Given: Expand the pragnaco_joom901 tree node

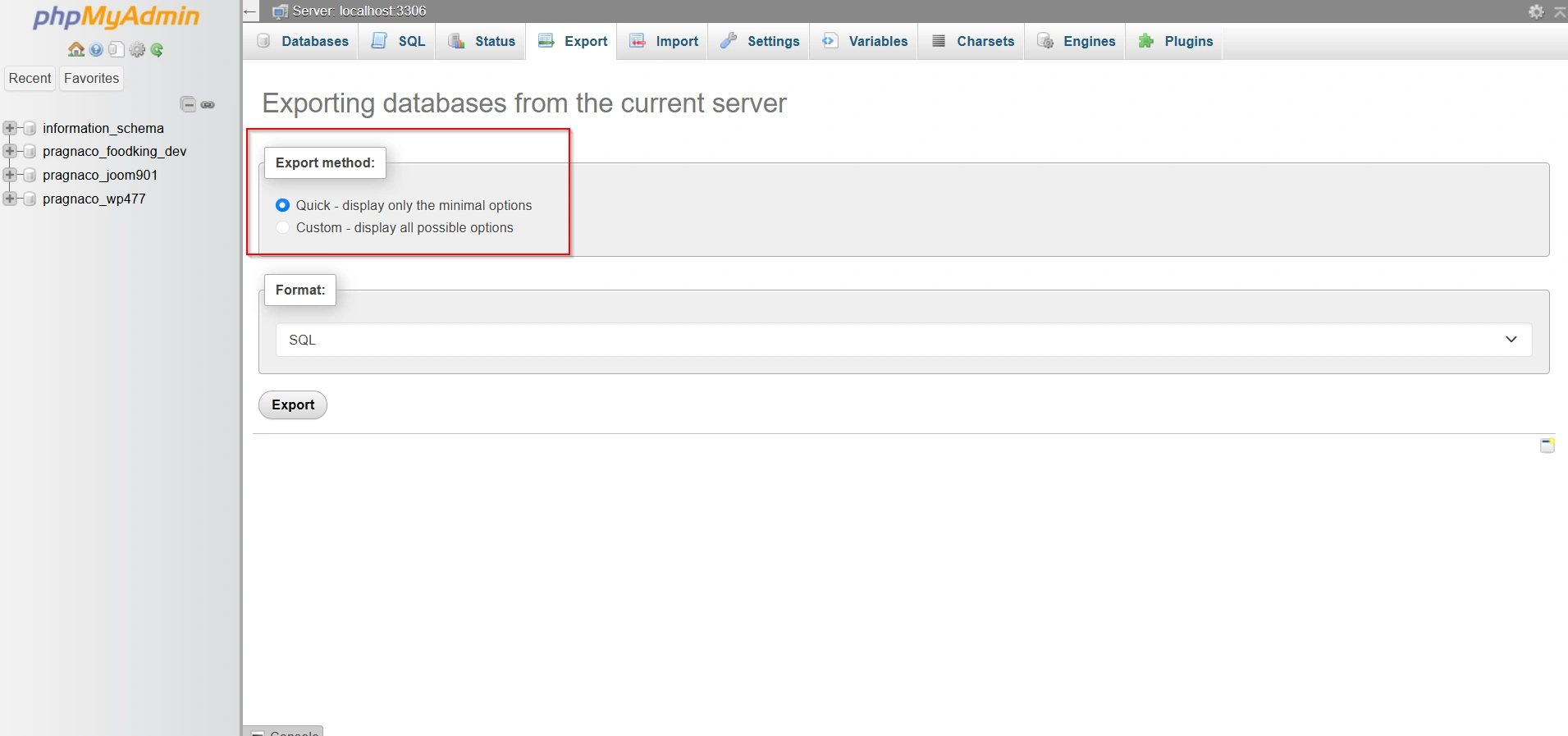Looking at the screenshot, I should pos(10,175).
